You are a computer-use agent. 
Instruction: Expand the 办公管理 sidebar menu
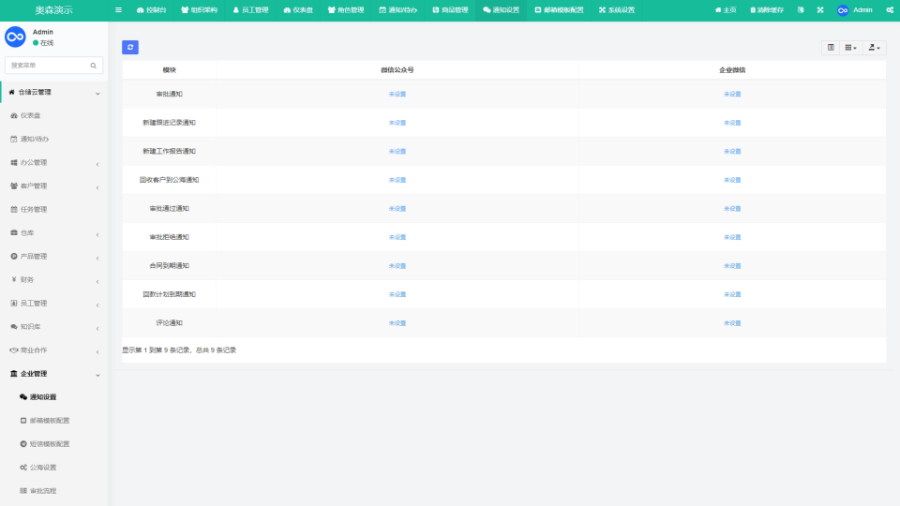pyautogui.click(x=54, y=163)
